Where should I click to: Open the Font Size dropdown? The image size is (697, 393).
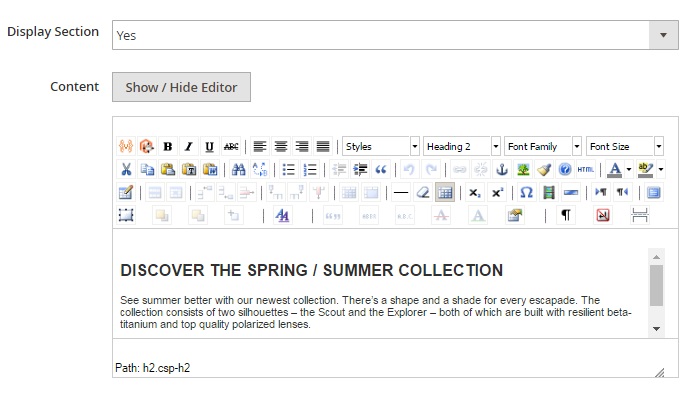(x=625, y=146)
